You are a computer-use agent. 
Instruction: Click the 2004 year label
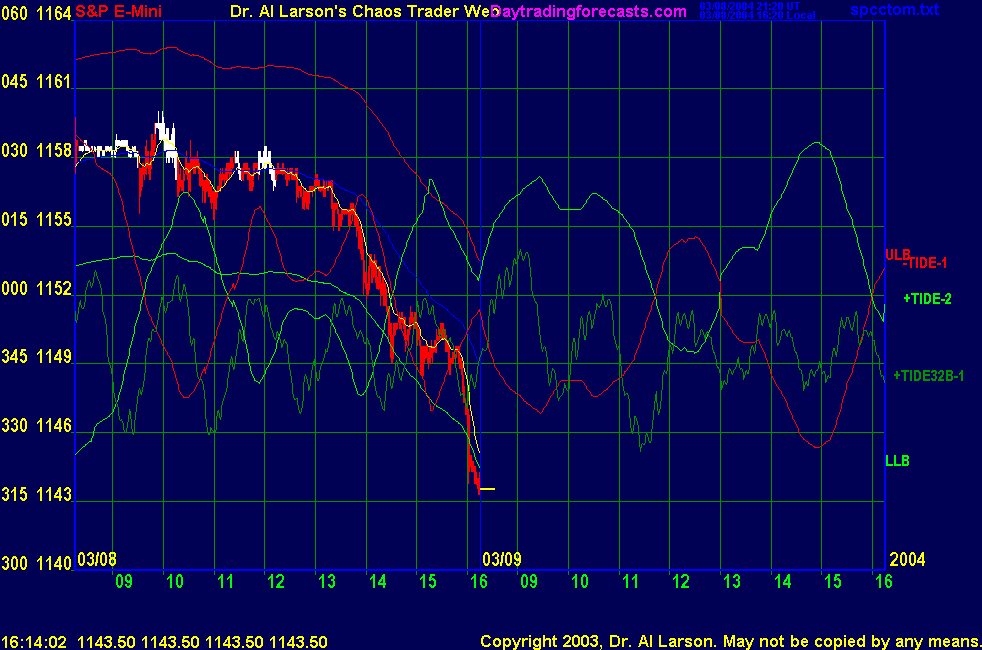tap(906, 558)
